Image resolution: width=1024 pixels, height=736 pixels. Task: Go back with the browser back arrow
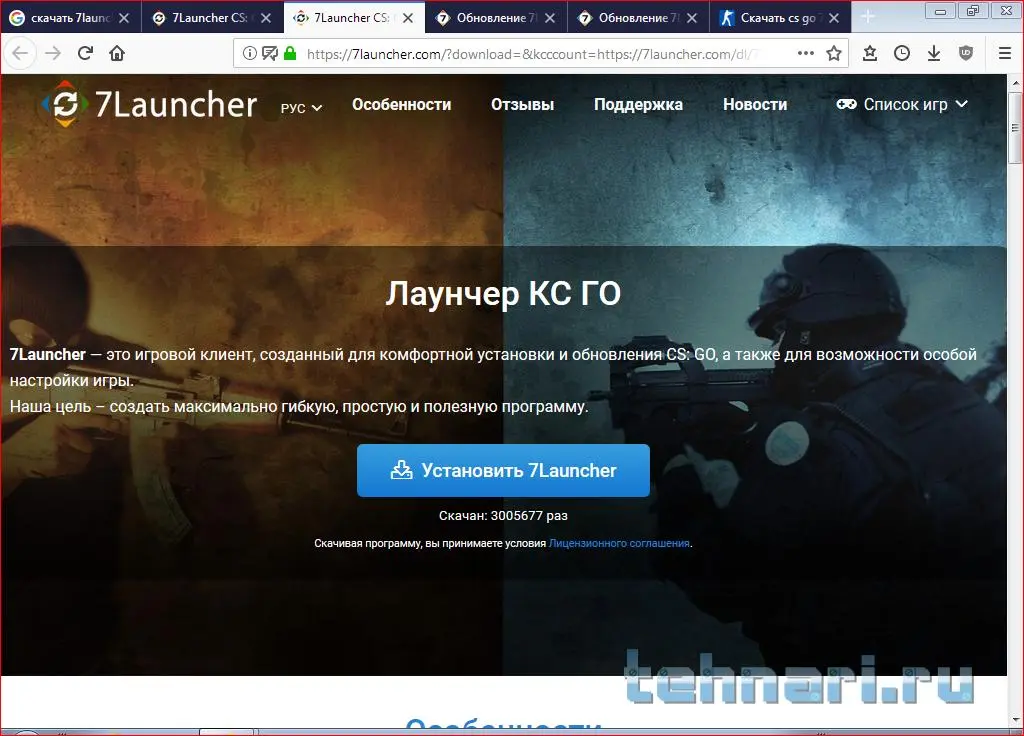[x=20, y=53]
